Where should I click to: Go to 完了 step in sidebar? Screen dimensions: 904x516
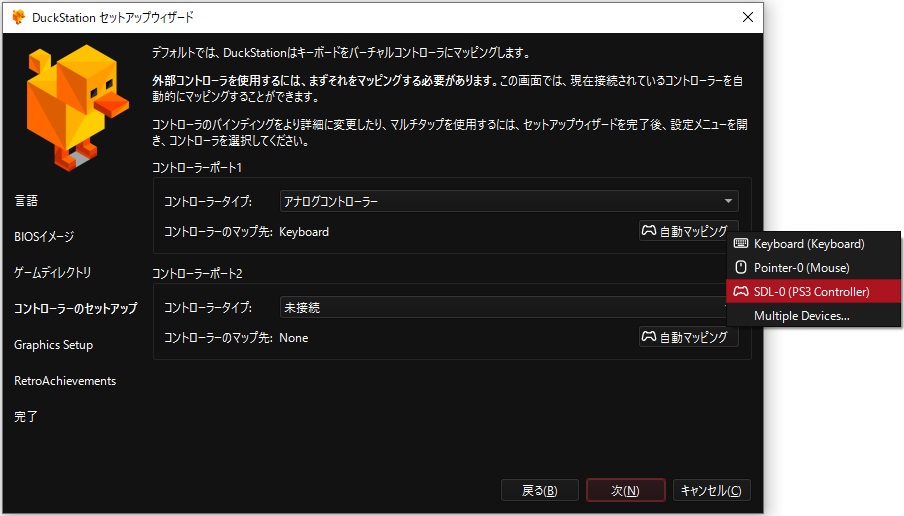[26, 416]
